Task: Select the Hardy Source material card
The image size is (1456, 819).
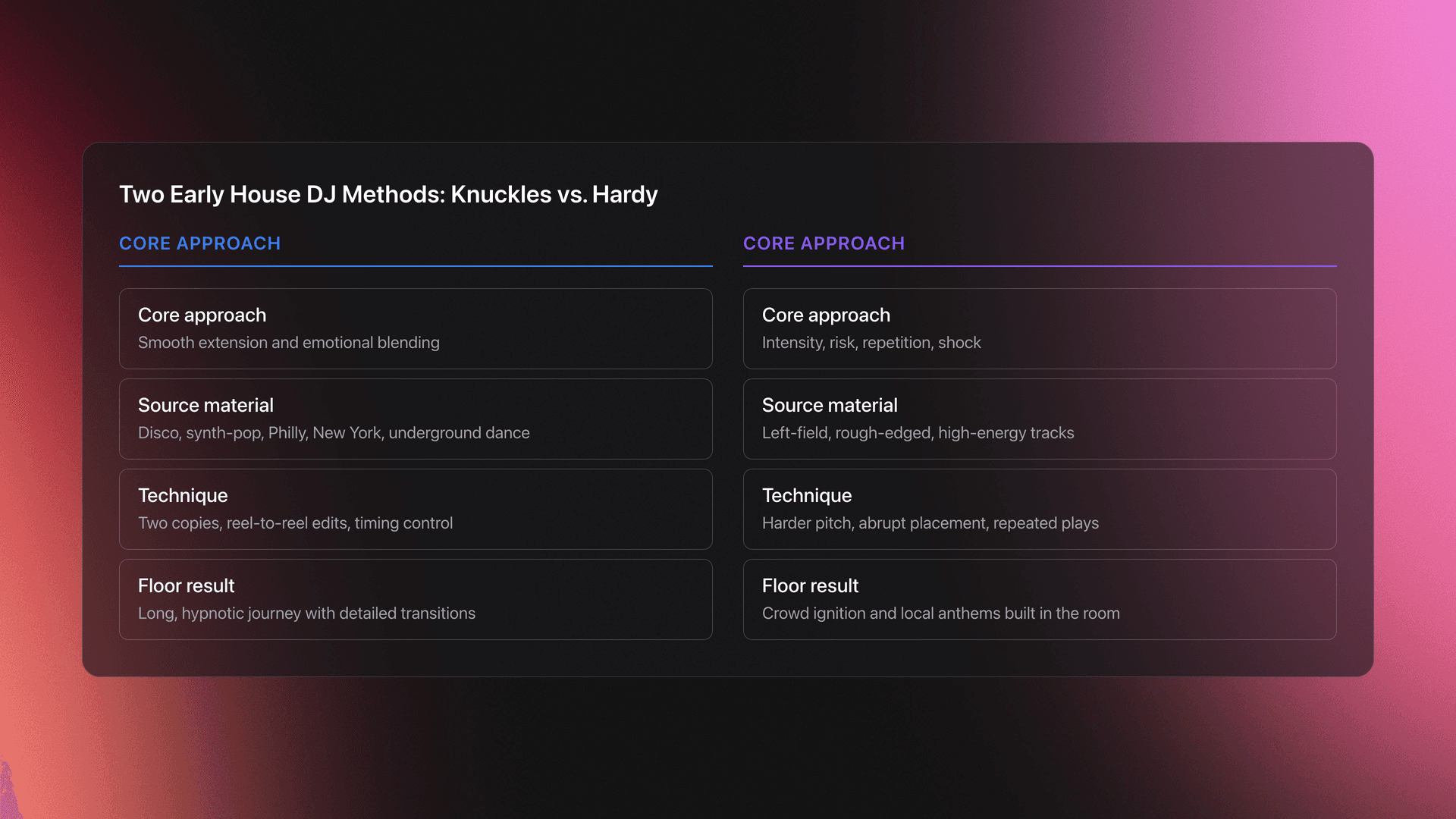Action: (1040, 419)
